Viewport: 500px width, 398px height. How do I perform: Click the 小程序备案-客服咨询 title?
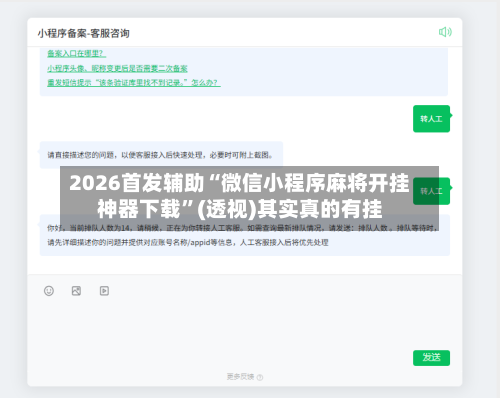[x=83, y=33]
